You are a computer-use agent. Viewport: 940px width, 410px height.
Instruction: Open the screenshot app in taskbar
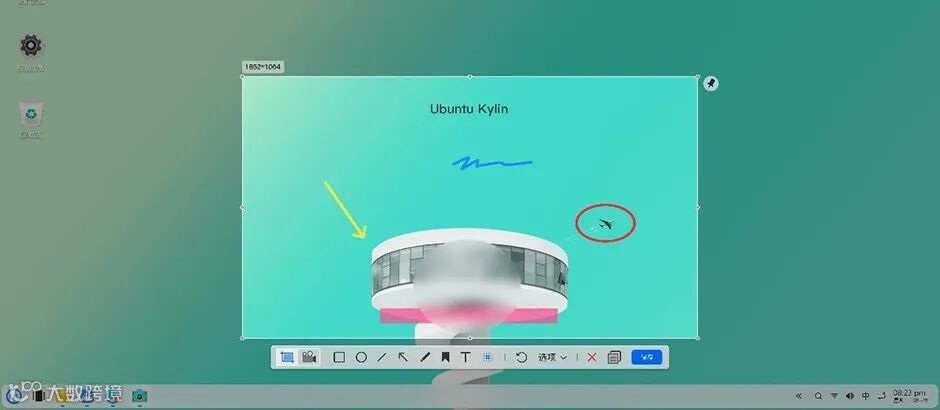tap(140, 396)
